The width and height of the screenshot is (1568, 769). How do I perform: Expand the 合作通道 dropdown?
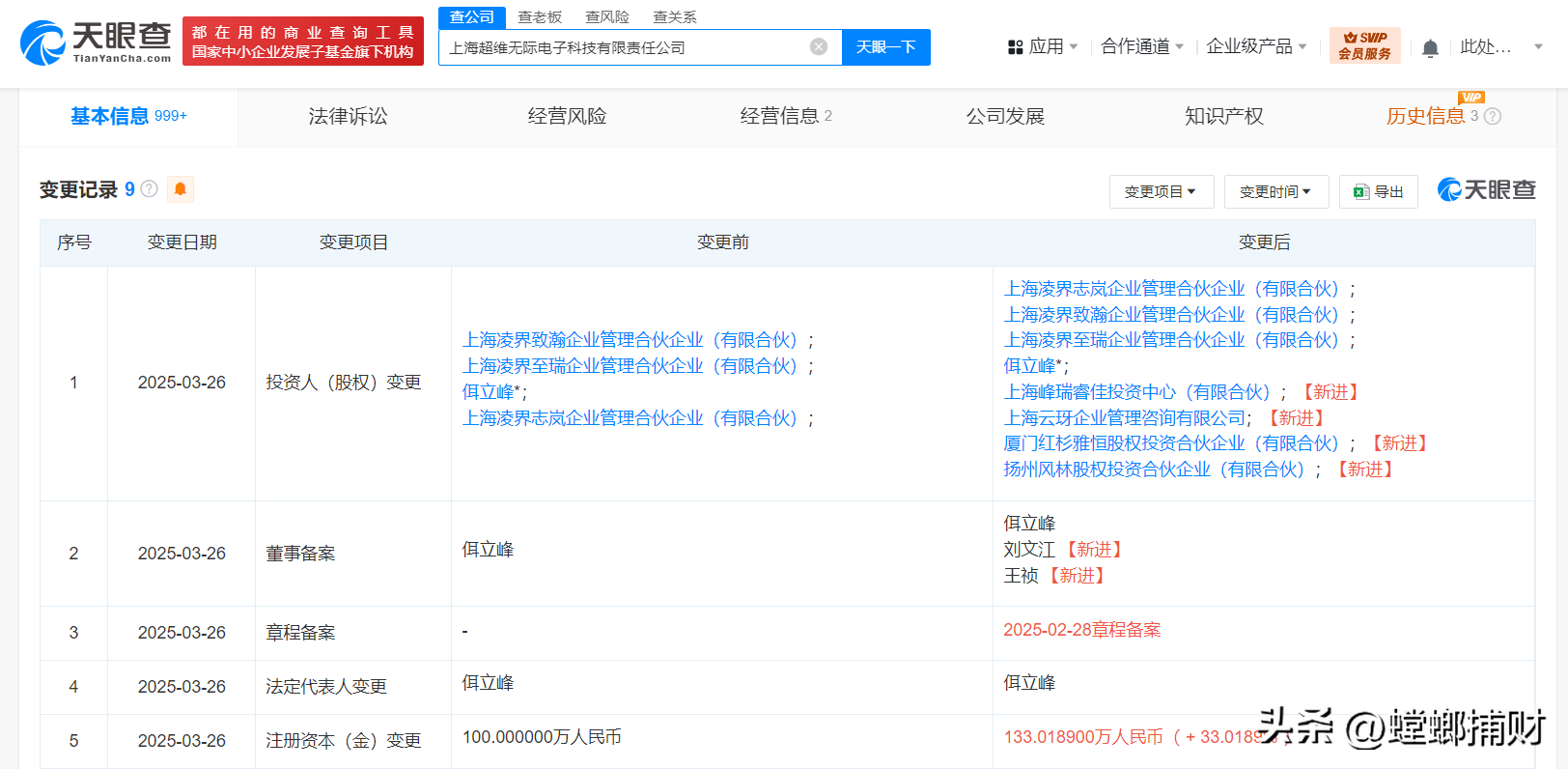1142,46
